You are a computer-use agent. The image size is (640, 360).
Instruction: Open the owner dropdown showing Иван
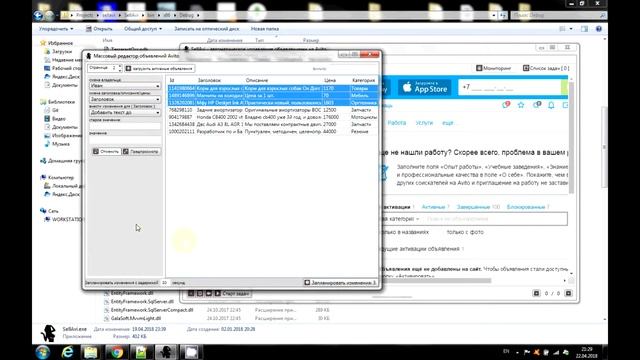click(x=124, y=86)
